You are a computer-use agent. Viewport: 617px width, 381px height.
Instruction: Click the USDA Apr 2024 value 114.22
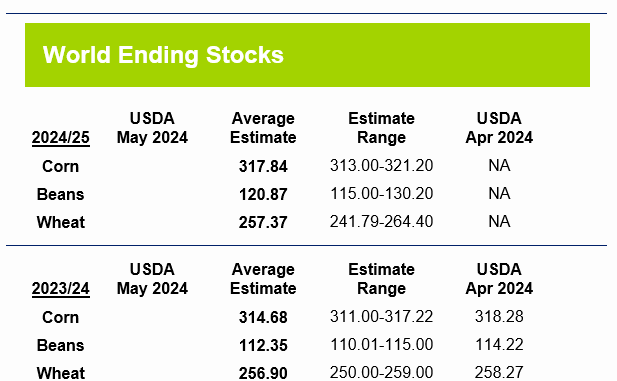coord(499,344)
